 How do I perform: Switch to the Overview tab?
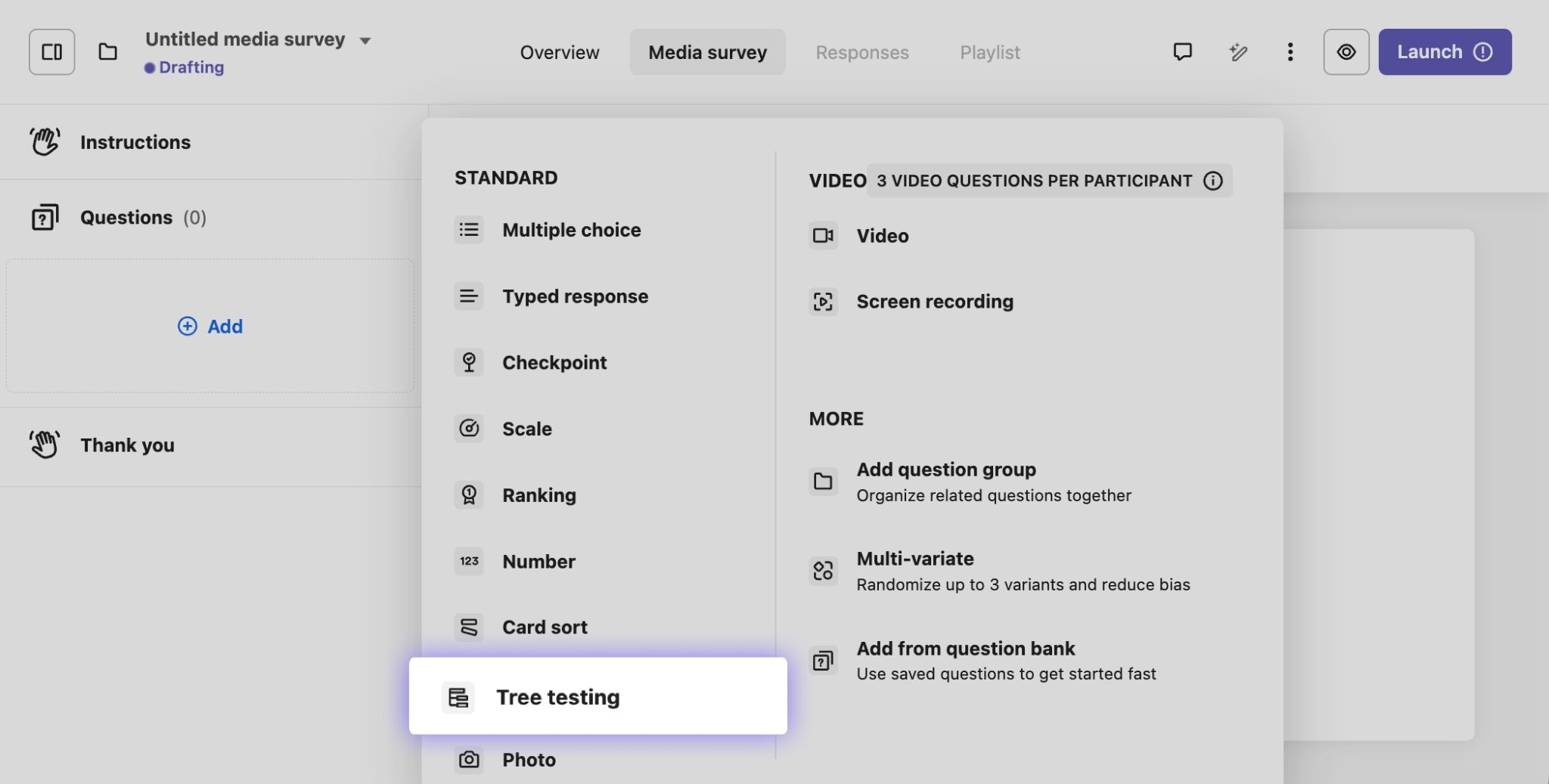click(559, 52)
